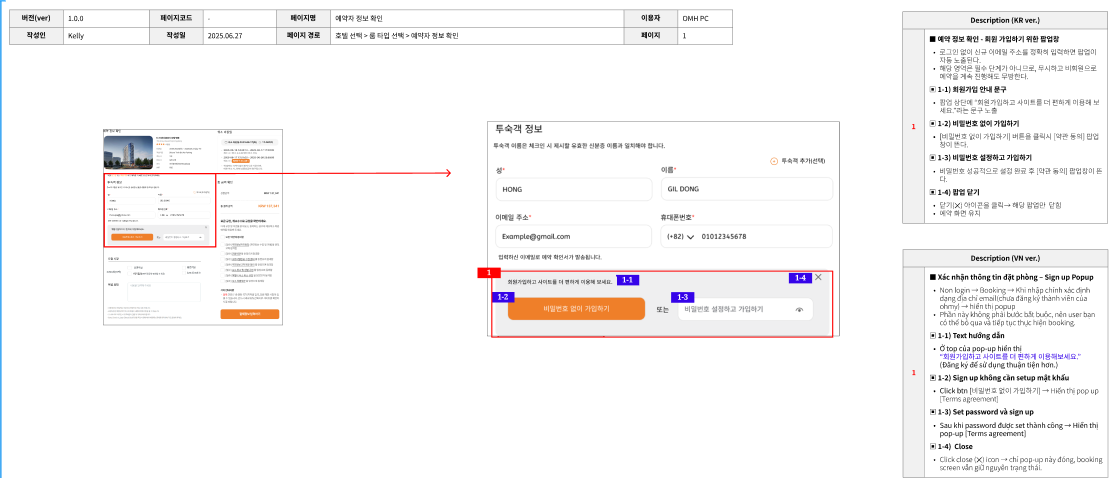This screenshot has height=478, width=1117.
Task: Click the 버전(ver) header cell
Action: 36,19
